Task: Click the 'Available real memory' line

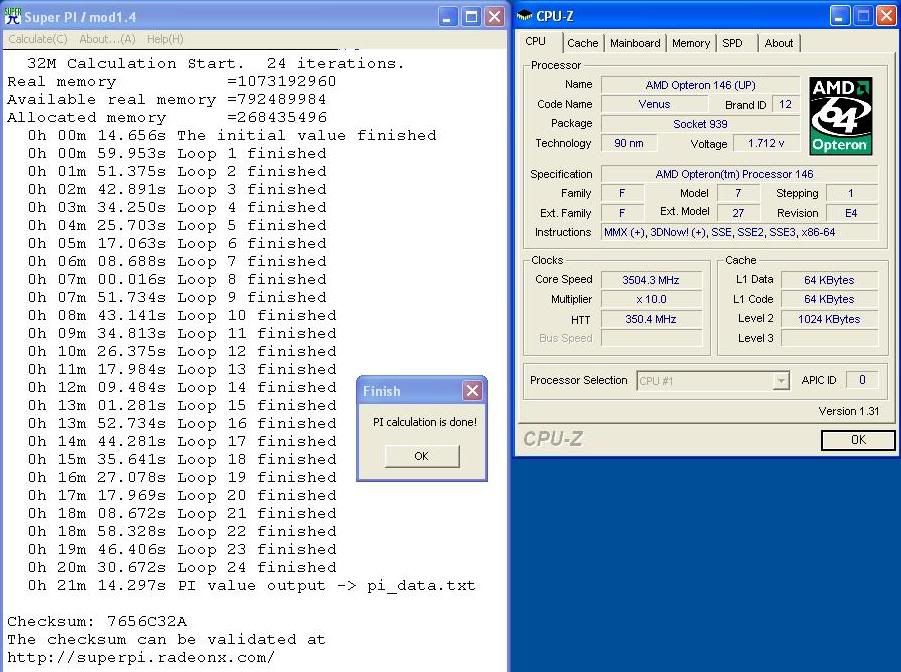Action: [167, 99]
